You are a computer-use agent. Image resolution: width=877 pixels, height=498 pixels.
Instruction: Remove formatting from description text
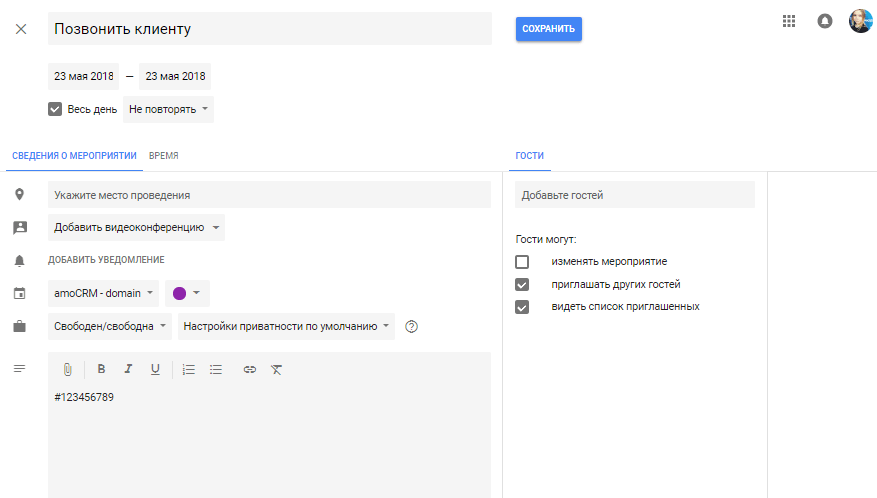click(277, 369)
